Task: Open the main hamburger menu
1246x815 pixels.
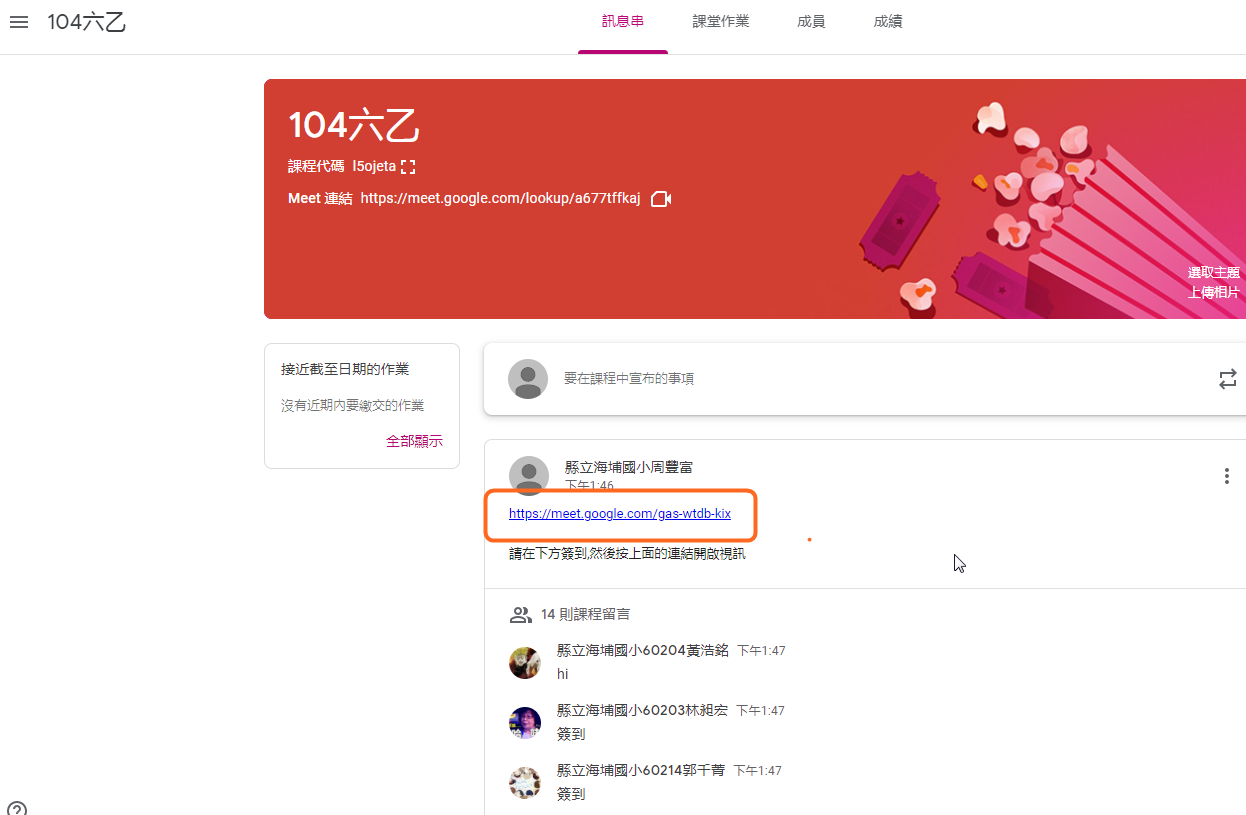Action: click(19, 22)
